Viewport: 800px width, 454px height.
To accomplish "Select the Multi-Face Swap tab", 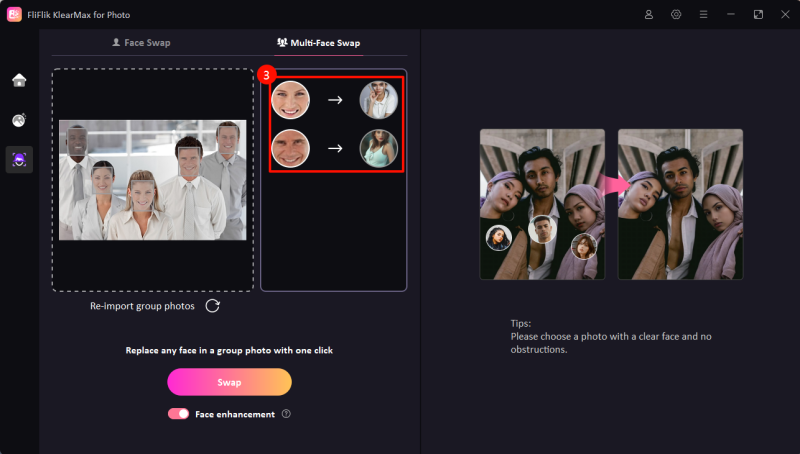I will (318, 43).
